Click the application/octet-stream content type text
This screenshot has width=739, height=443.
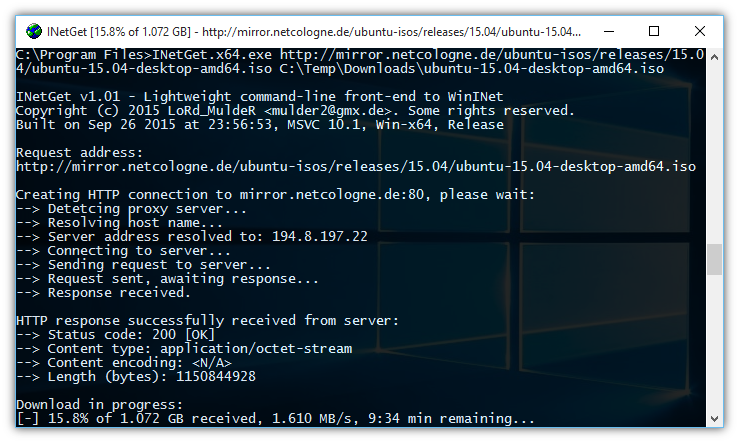255,348
